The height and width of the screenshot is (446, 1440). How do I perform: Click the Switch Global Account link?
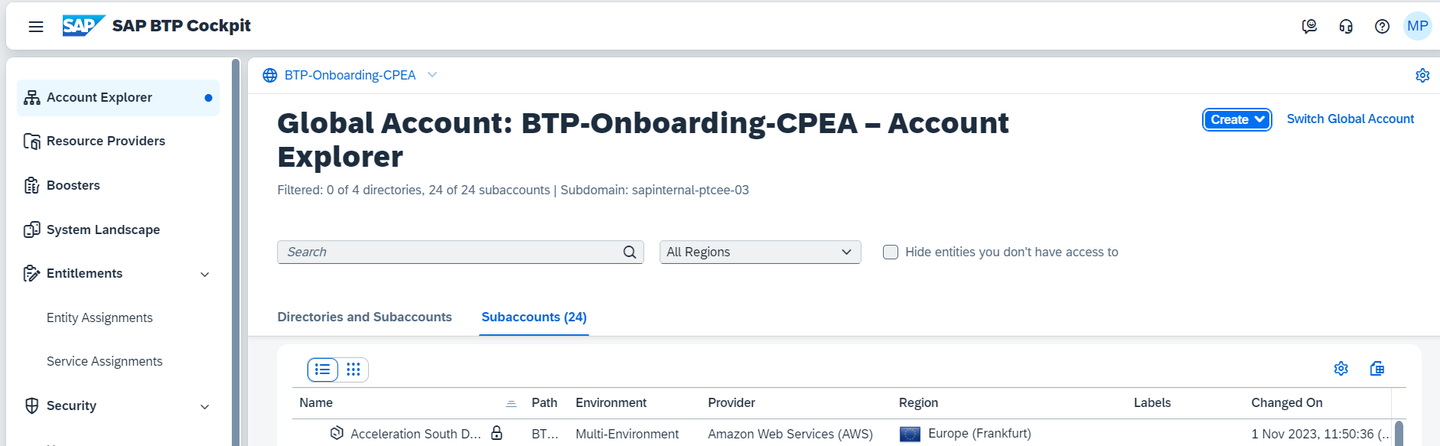1350,119
